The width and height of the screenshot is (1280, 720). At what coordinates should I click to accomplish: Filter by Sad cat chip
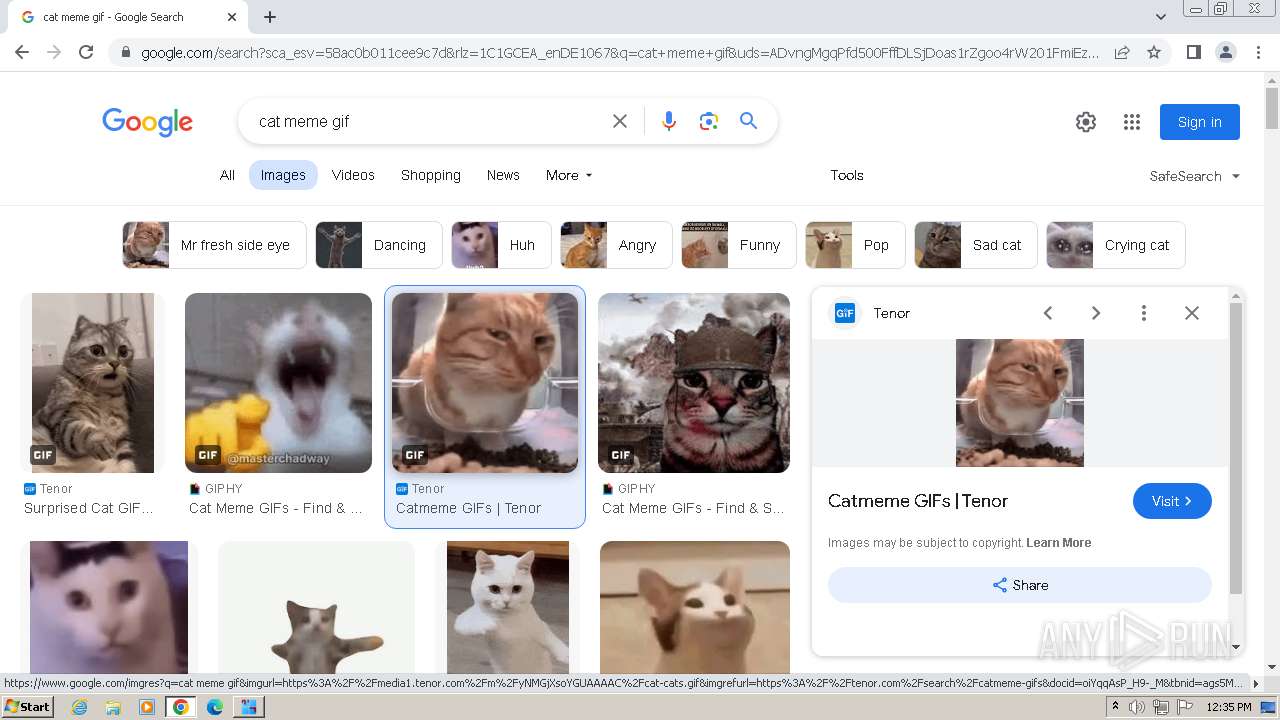[976, 245]
